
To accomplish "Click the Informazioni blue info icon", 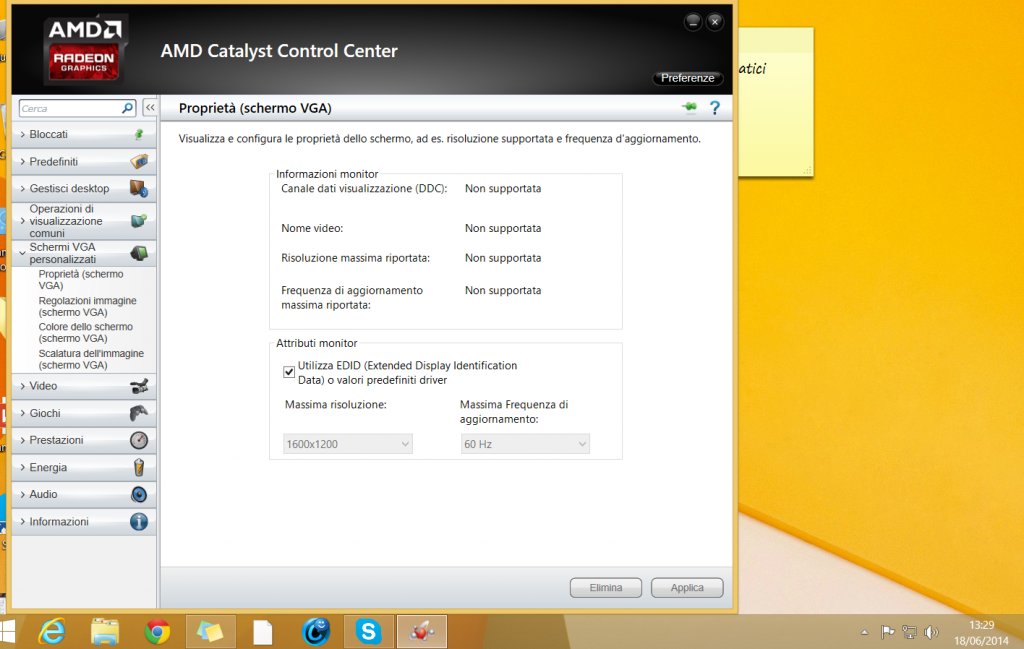I will click(x=139, y=522).
